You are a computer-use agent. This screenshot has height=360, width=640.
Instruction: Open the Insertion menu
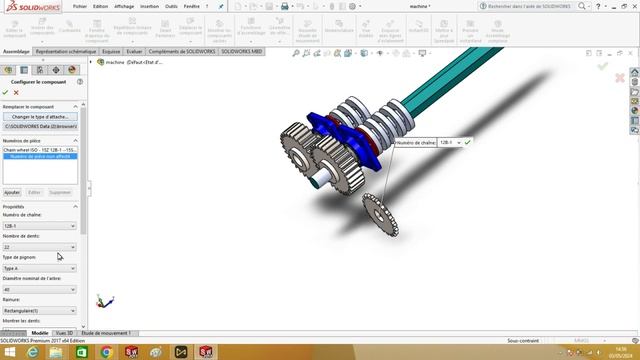(149, 6)
